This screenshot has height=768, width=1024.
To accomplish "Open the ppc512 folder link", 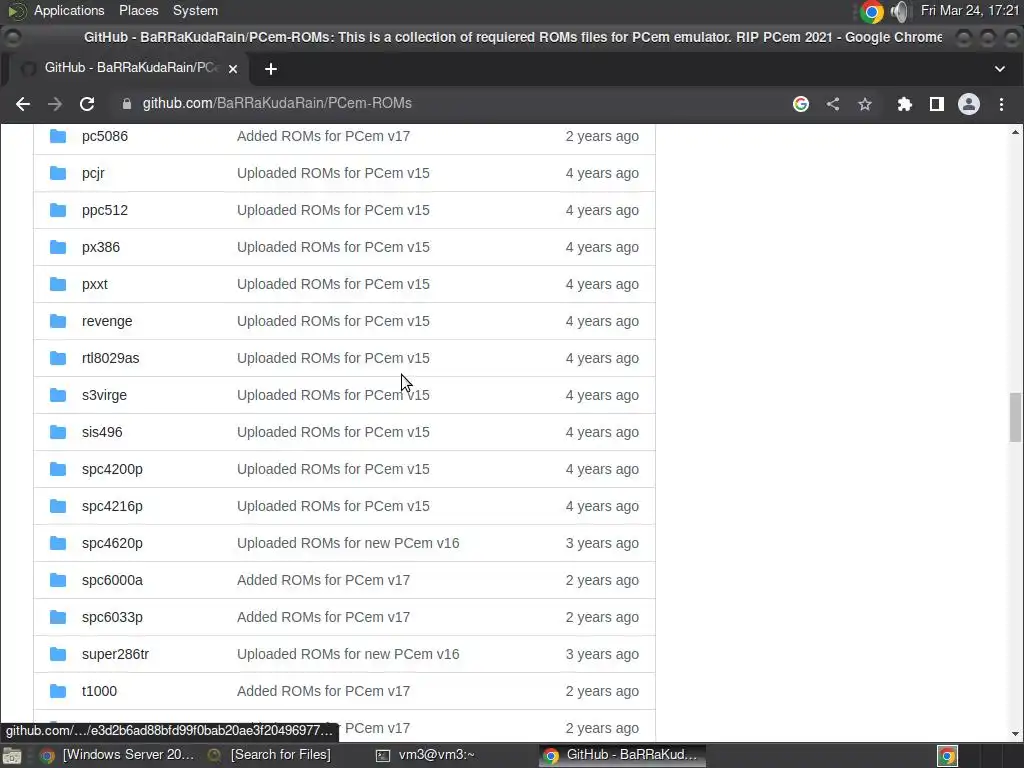I will tap(104, 210).
